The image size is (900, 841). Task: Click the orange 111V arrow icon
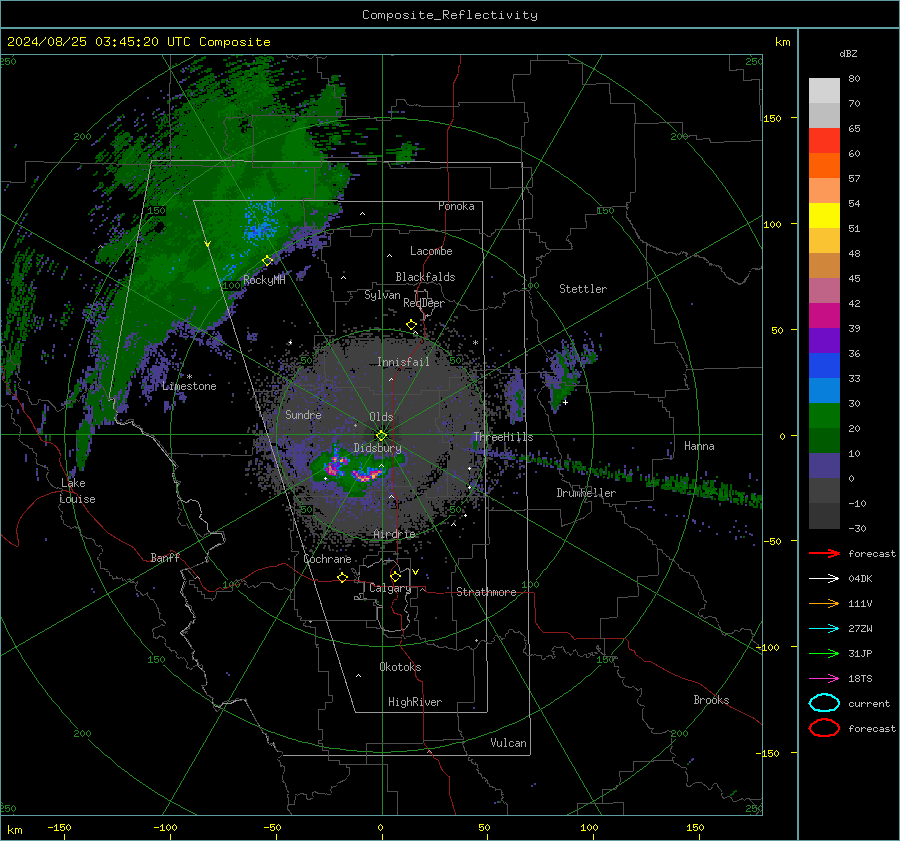click(824, 603)
